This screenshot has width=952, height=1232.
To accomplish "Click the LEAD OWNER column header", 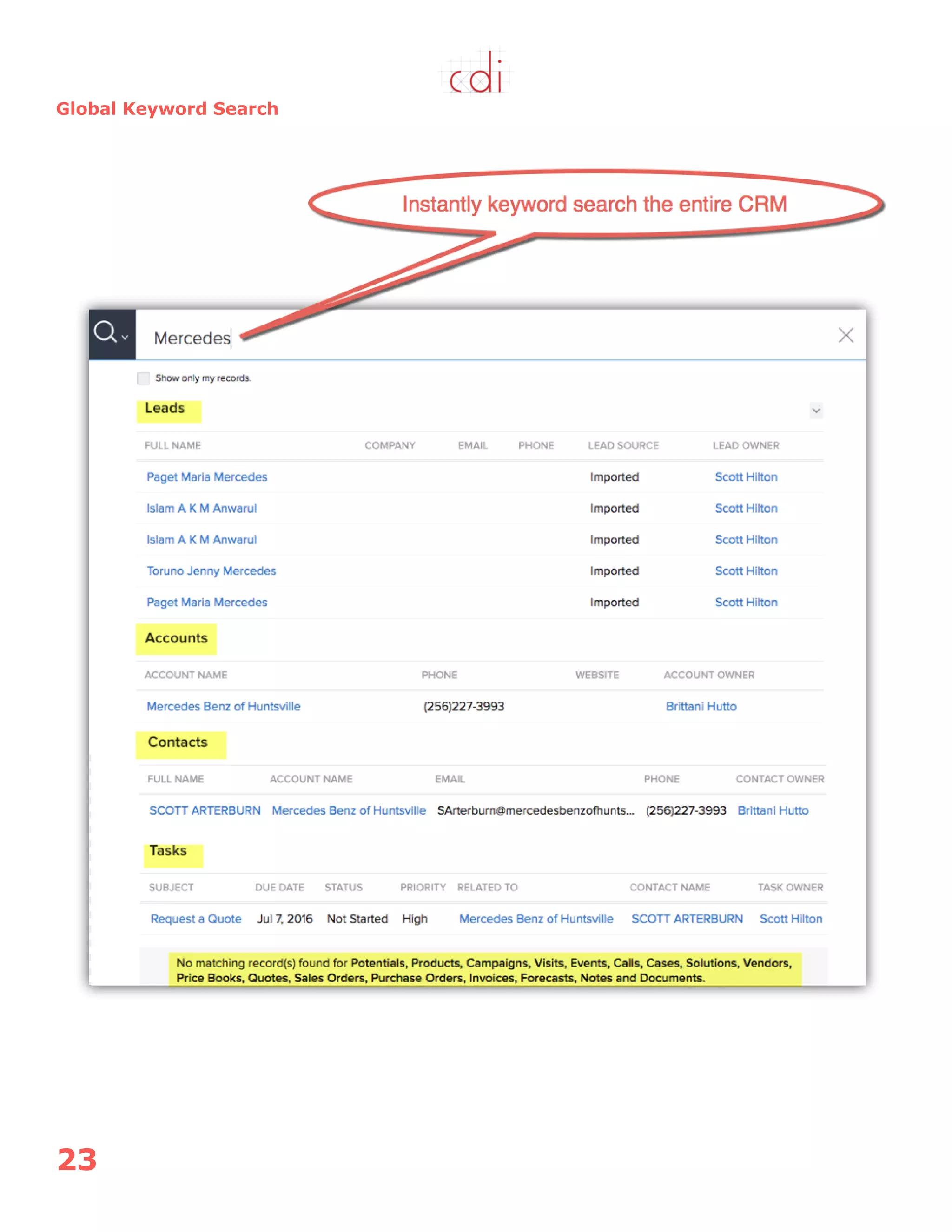I will pos(746,445).
